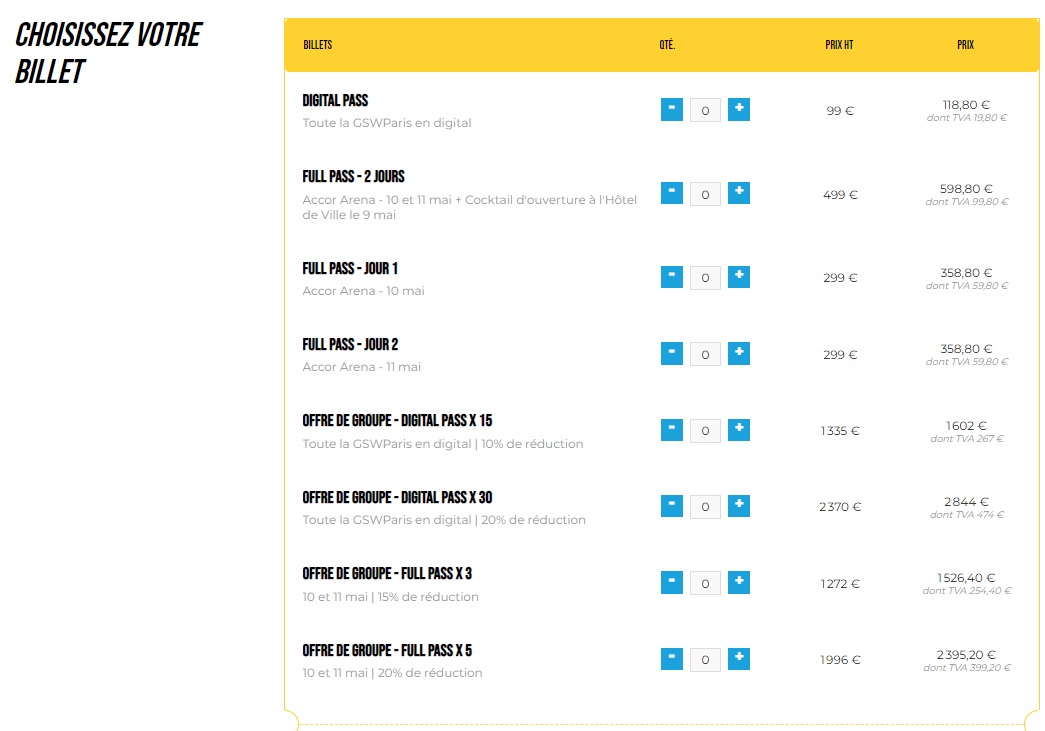Viewport: 1045px width, 731px height.
Task: Decrement Full Pass x 5 group offer quantity
Action: pyautogui.click(x=672, y=659)
